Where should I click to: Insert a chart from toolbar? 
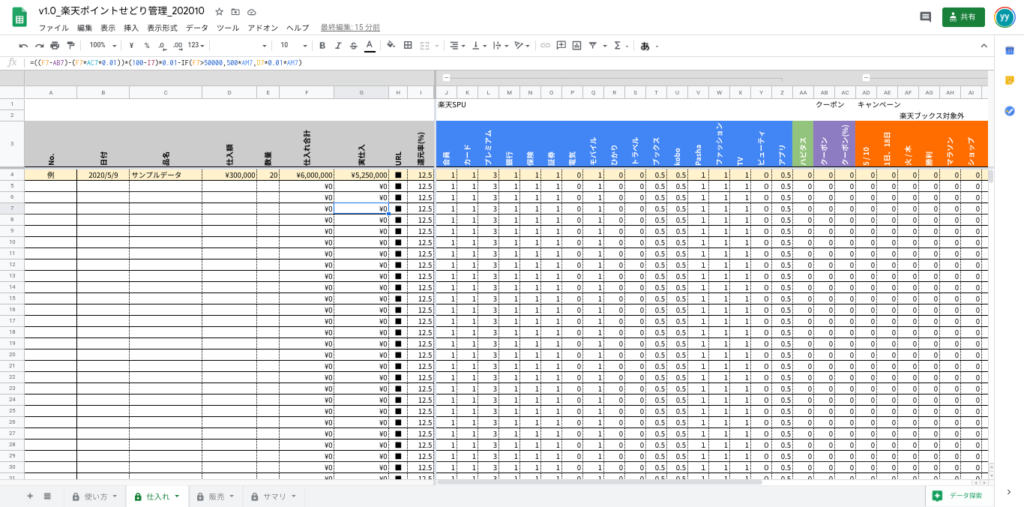pyautogui.click(x=576, y=45)
